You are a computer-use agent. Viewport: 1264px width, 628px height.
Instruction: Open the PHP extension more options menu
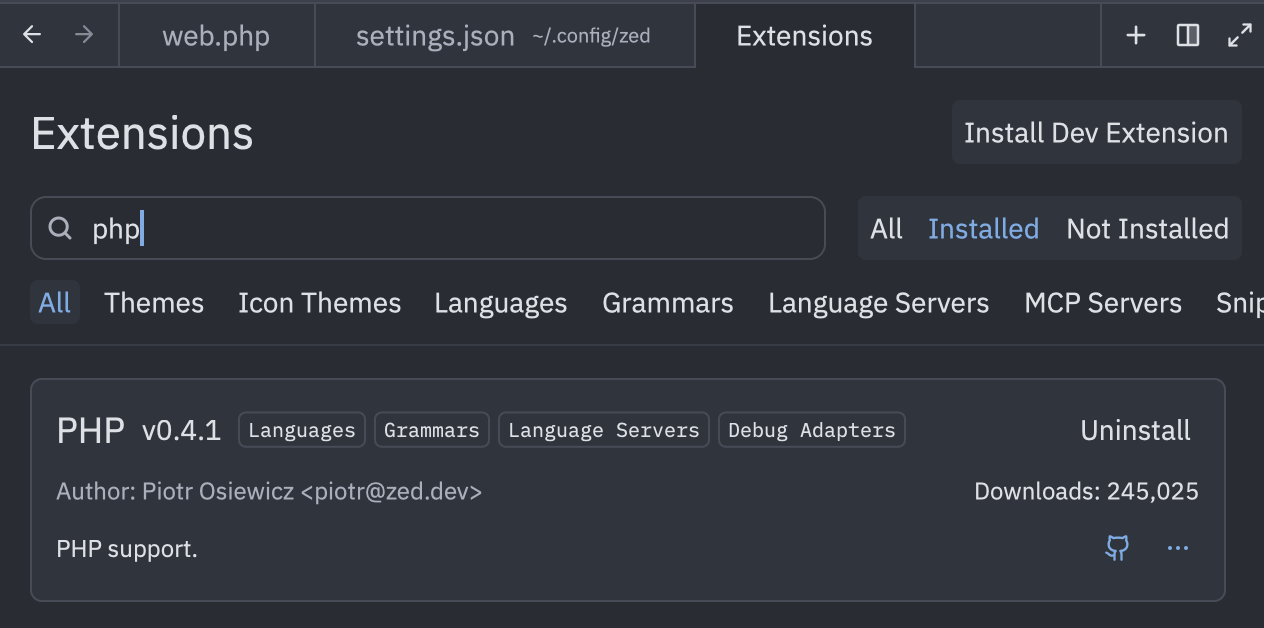1178,547
